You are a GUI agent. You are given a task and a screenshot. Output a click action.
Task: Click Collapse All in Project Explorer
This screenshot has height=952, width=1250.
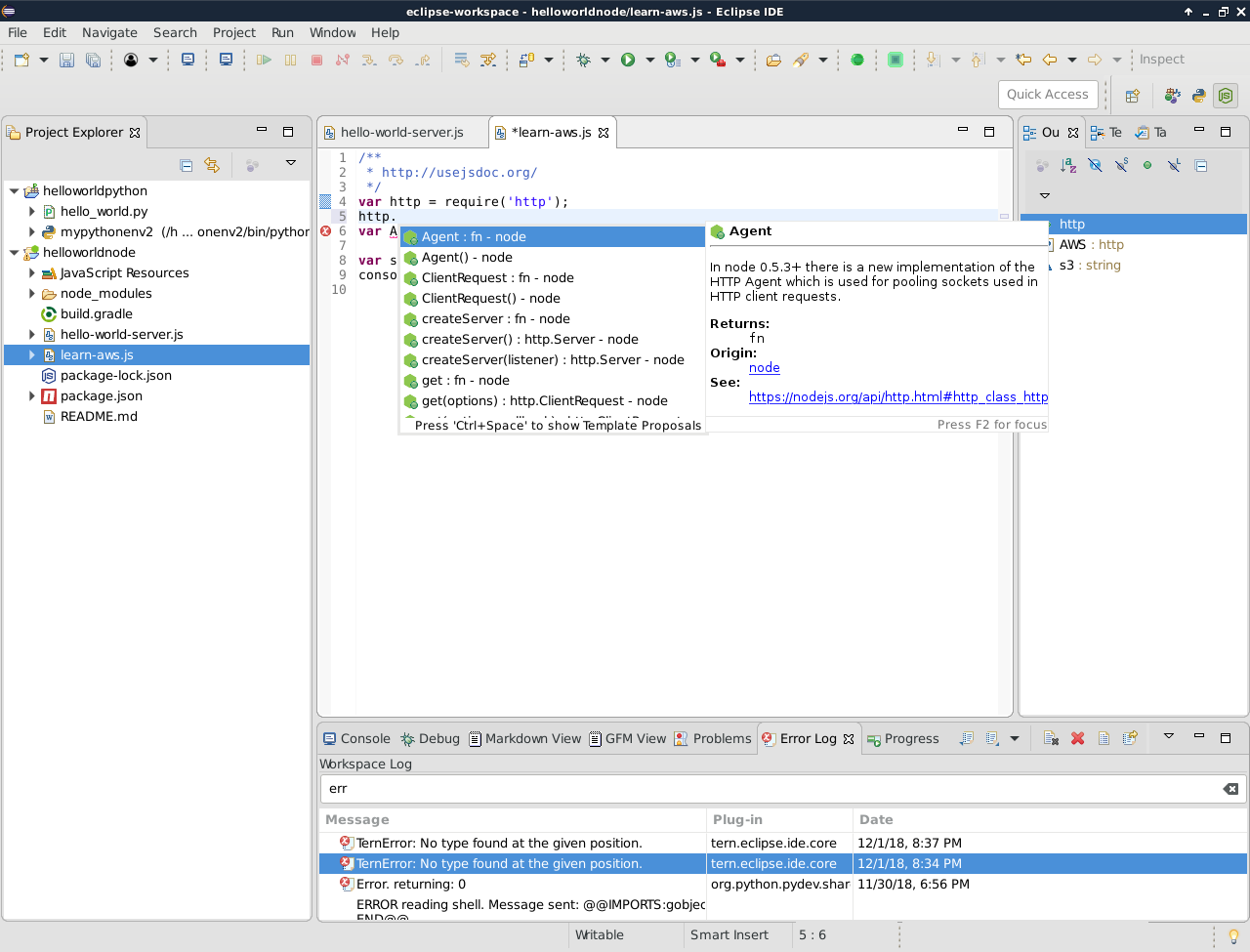pos(187,166)
